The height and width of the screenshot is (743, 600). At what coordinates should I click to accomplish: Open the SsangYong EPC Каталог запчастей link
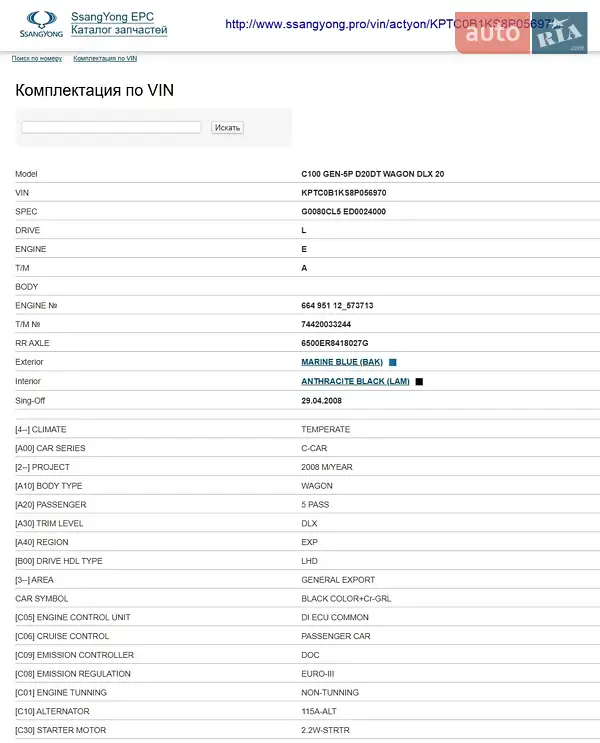[x=119, y=24]
